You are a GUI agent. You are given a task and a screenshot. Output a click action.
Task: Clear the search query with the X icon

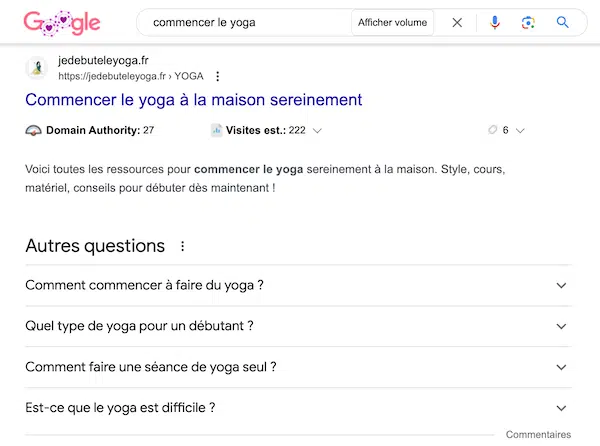457,22
